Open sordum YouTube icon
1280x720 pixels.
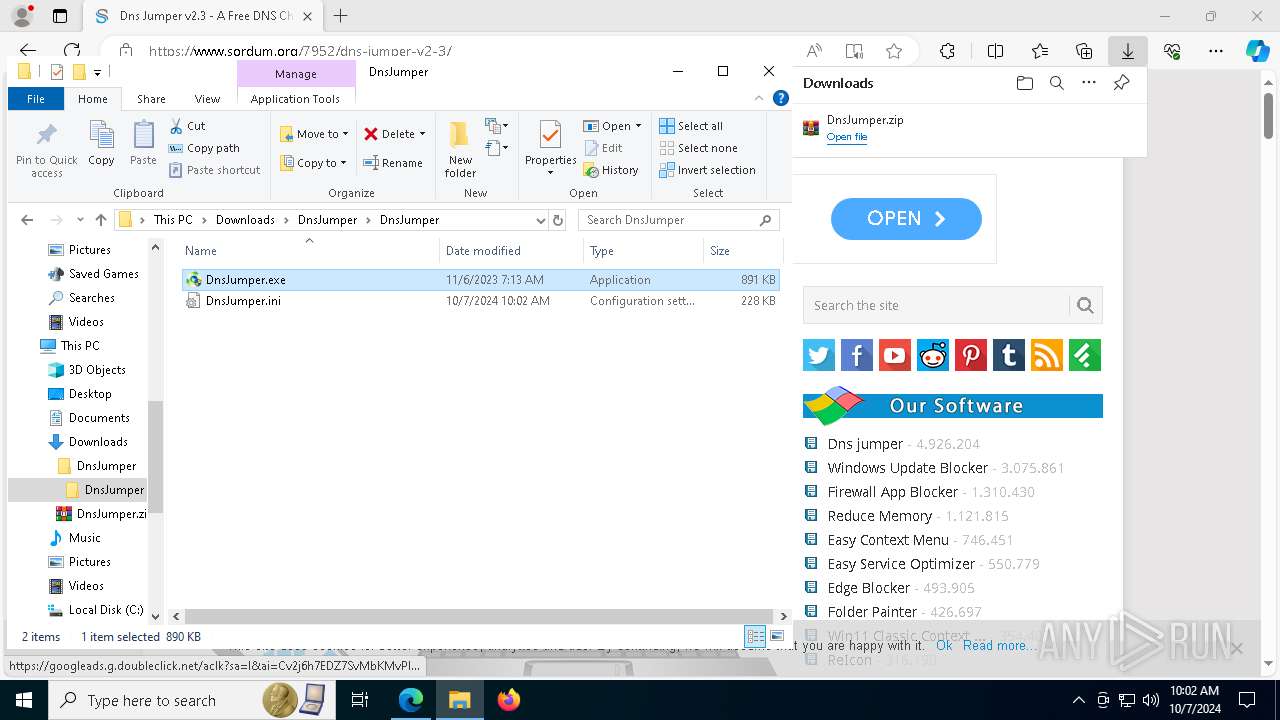pos(894,355)
